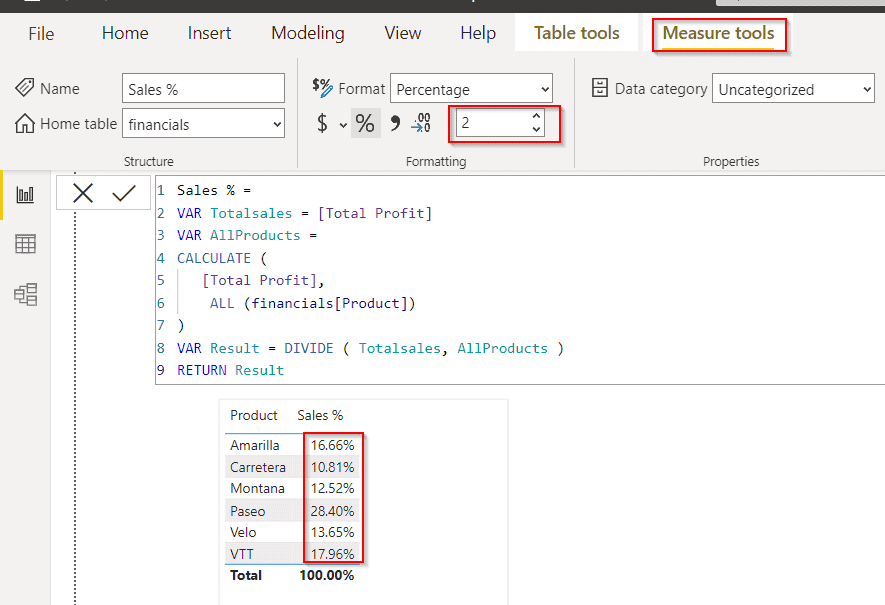Open the Data category dropdown
885x605 pixels.
pyautogui.click(x=794, y=89)
